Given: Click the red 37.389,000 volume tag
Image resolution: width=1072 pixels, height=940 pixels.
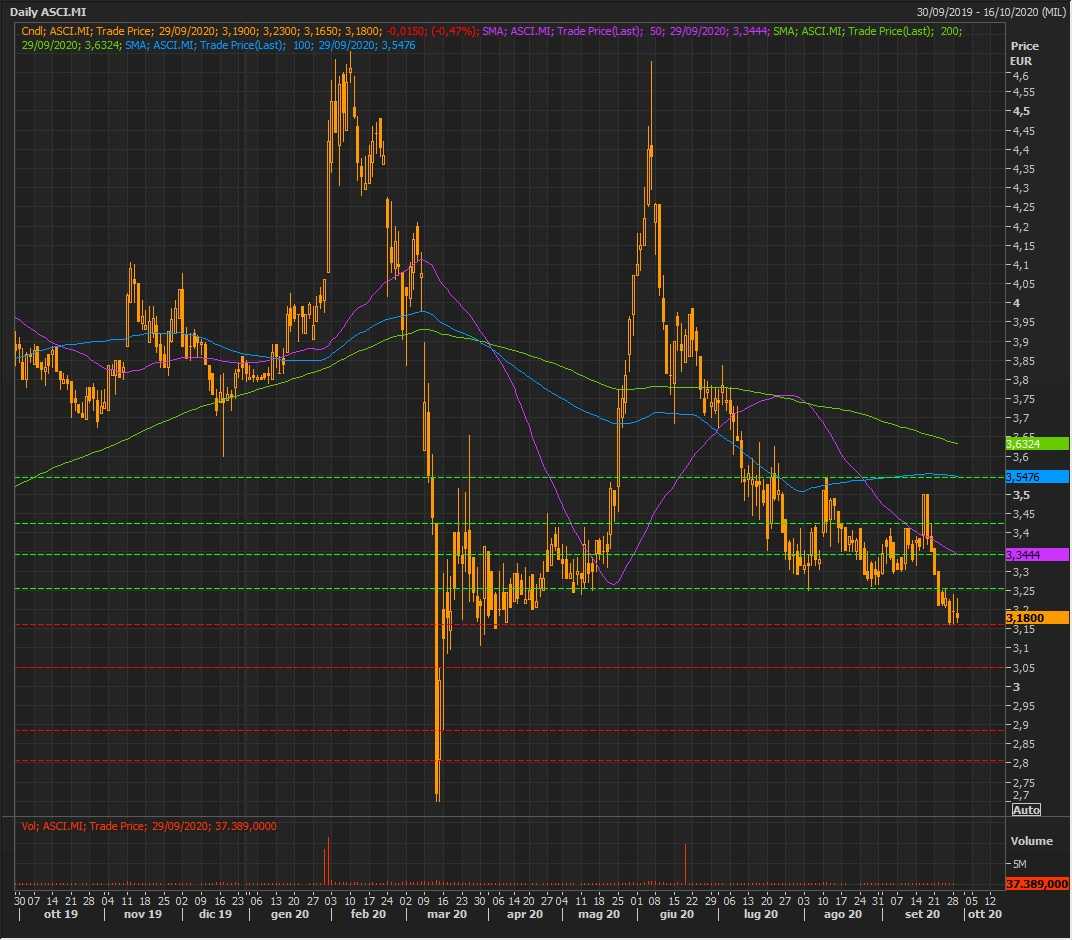Looking at the screenshot, I should point(1036,885).
